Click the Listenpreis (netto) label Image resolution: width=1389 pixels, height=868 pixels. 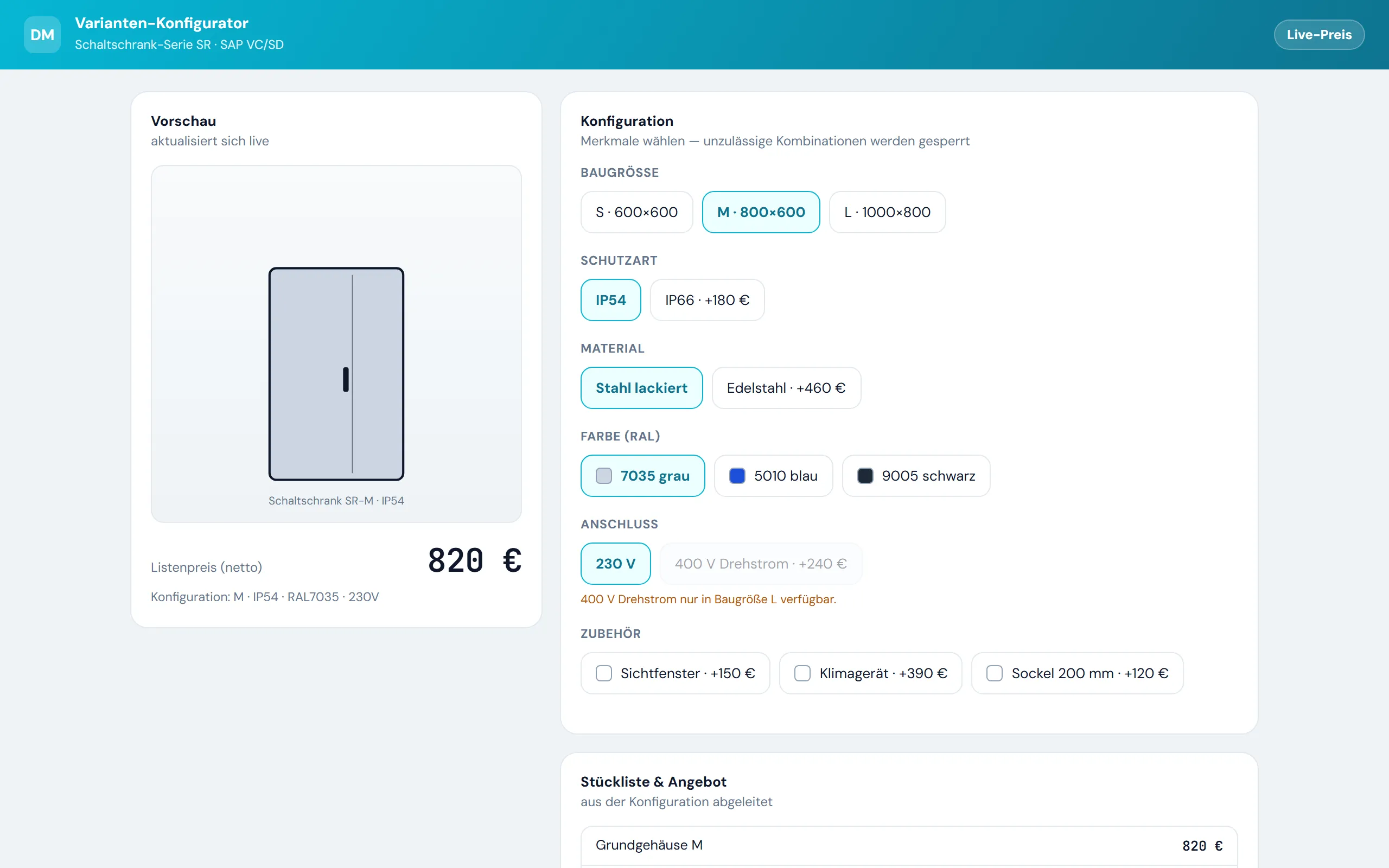pyautogui.click(x=207, y=567)
